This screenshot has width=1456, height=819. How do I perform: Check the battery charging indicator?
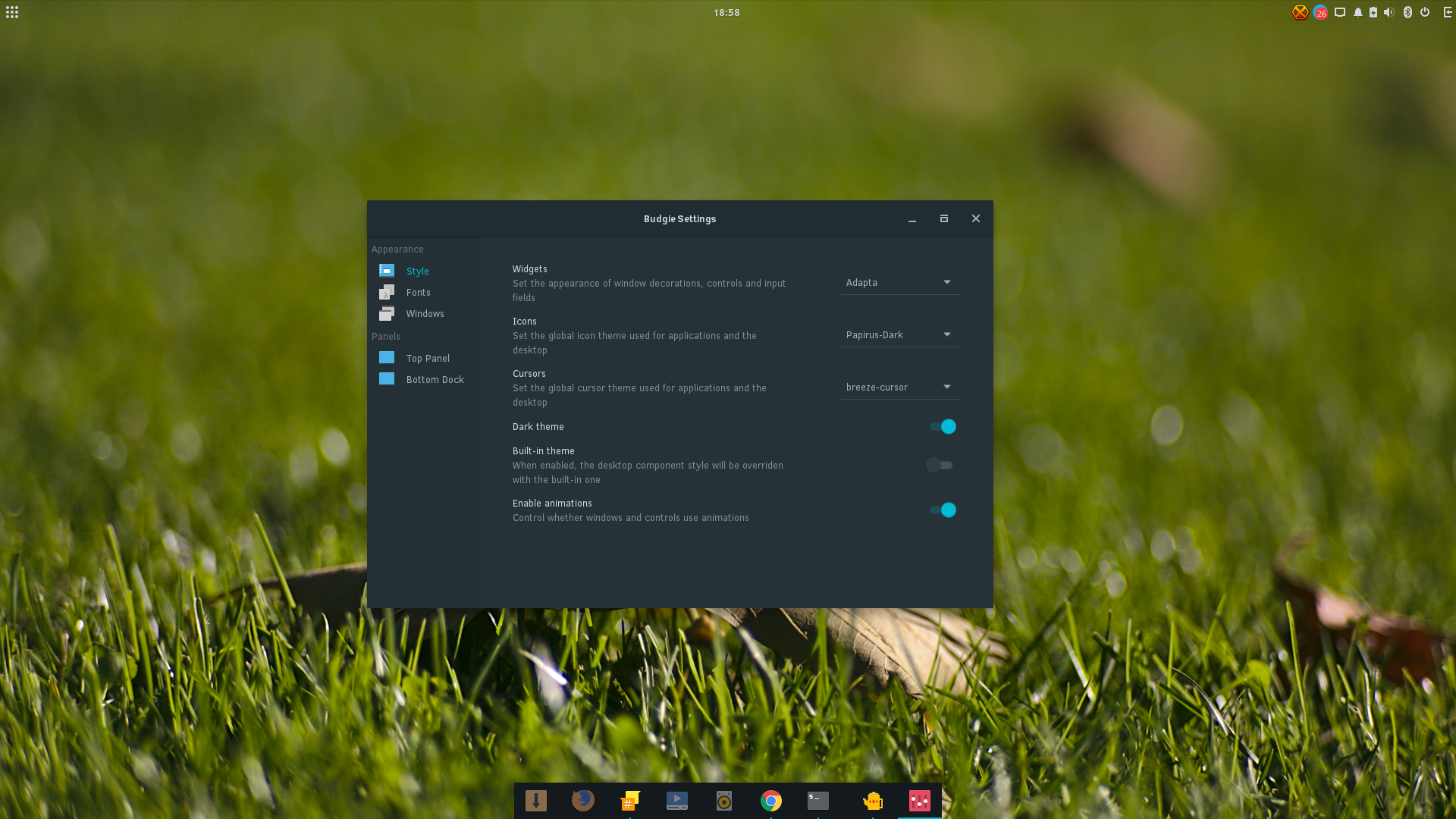(1373, 12)
